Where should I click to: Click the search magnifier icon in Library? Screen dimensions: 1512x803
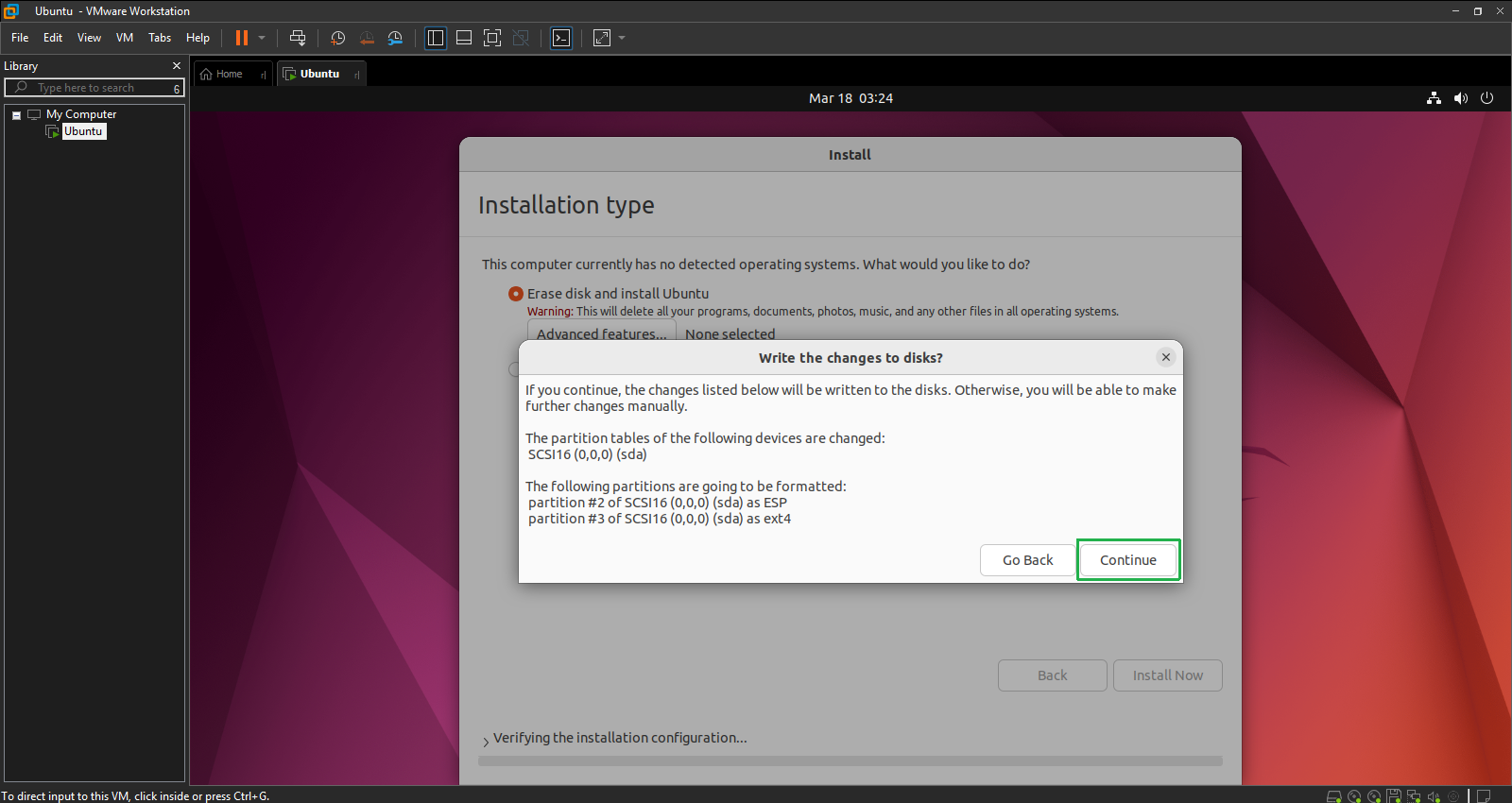tap(22, 87)
